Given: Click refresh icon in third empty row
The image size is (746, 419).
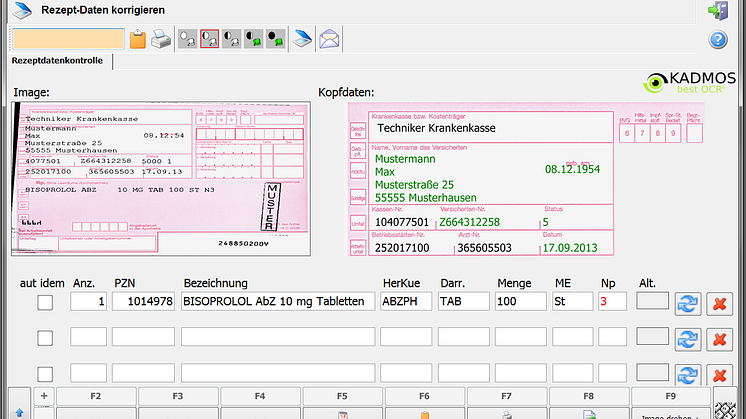Looking at the screenshot, I should coord(688,375).
